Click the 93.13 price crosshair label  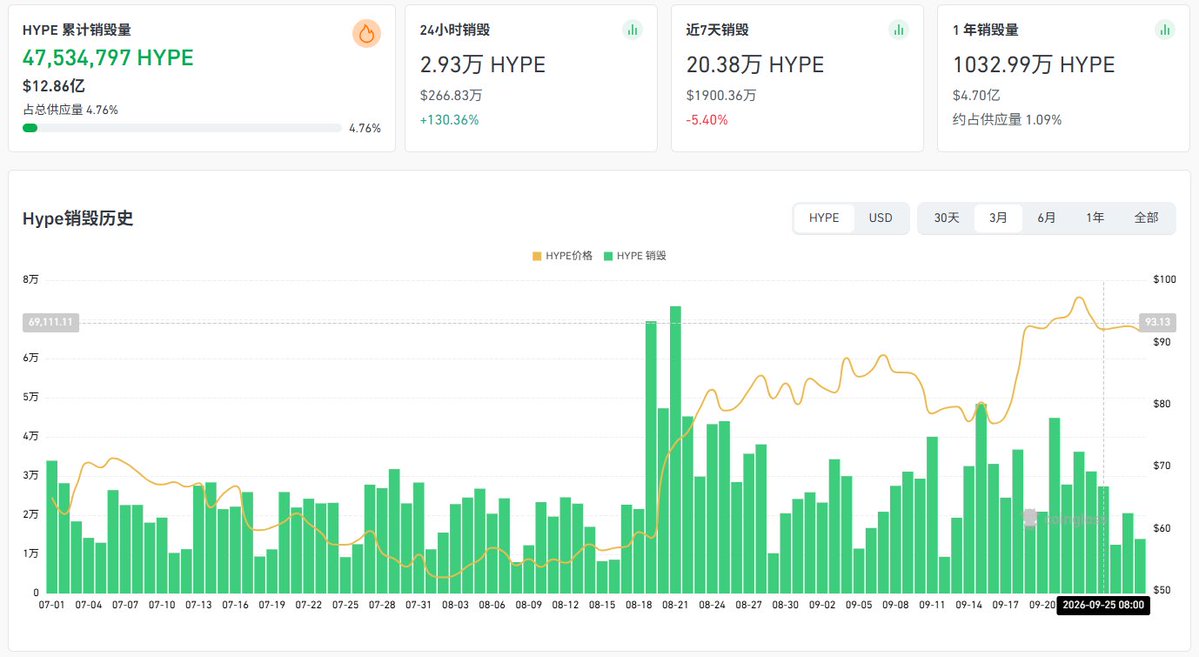pos(1157,322)
